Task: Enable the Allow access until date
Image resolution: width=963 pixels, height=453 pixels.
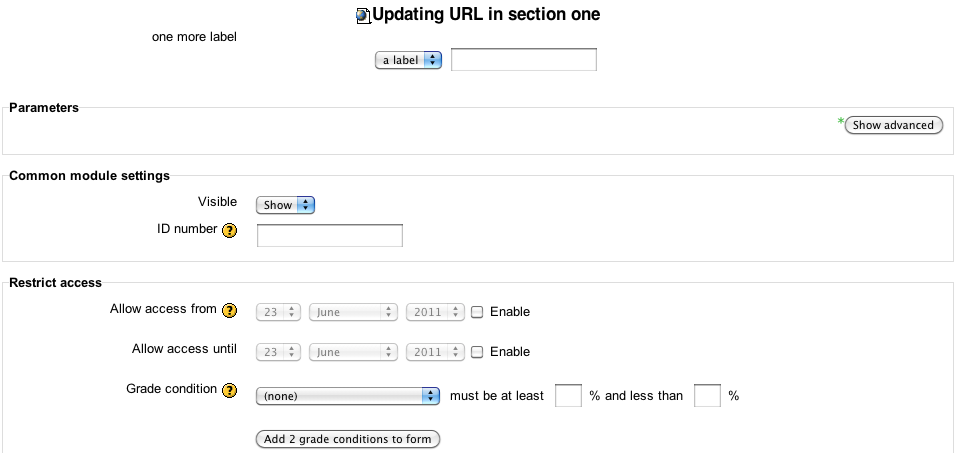Action: coord(477,352)
